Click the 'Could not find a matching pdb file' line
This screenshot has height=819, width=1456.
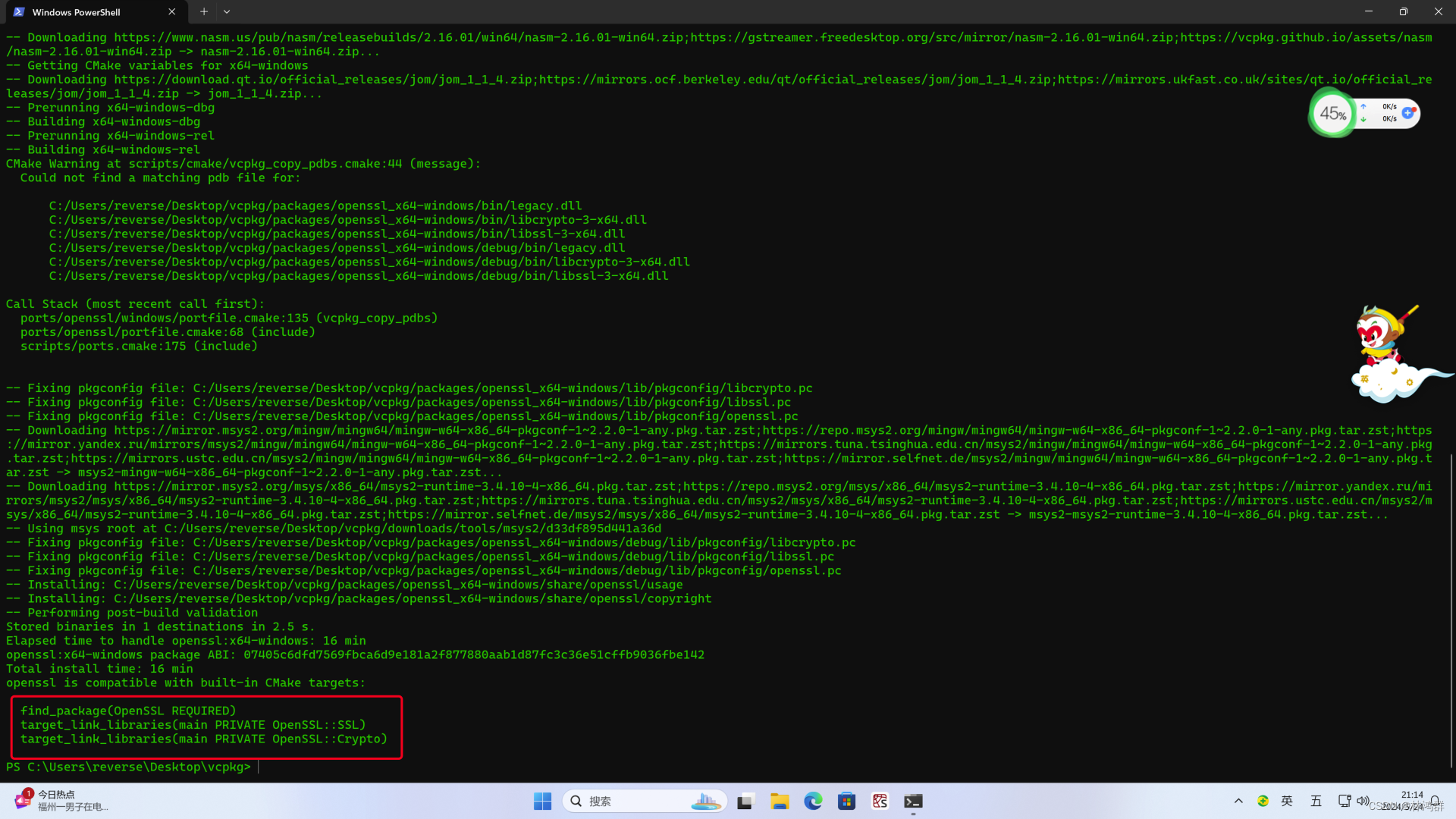tap(160, 177)
